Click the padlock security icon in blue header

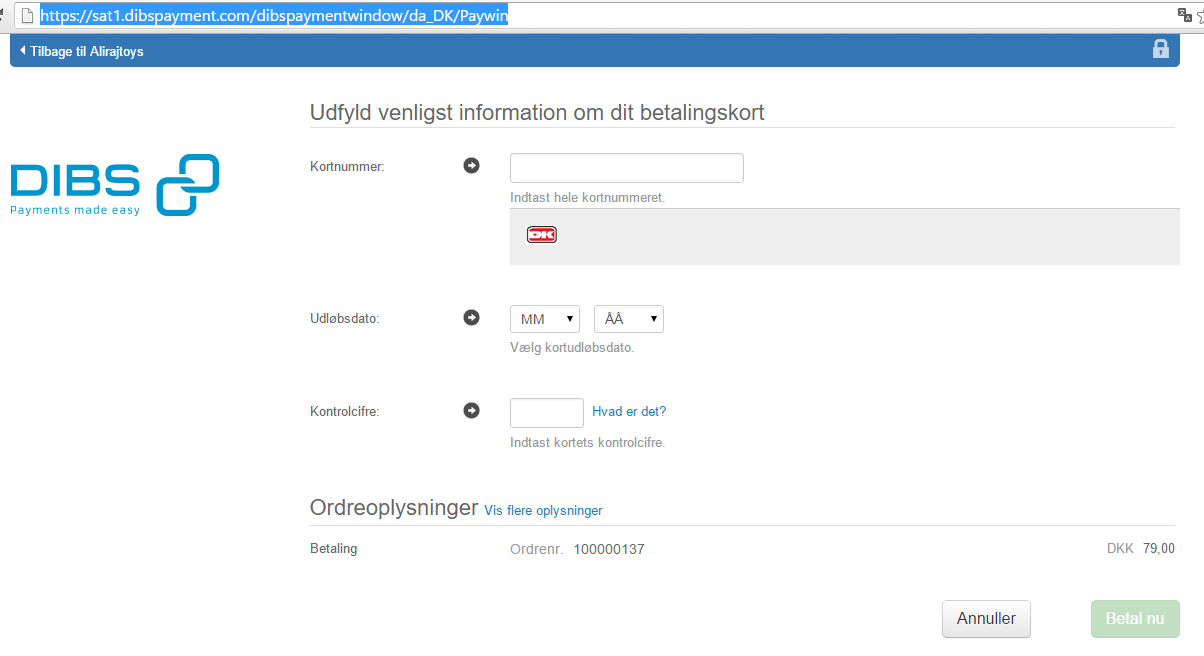1160,49
